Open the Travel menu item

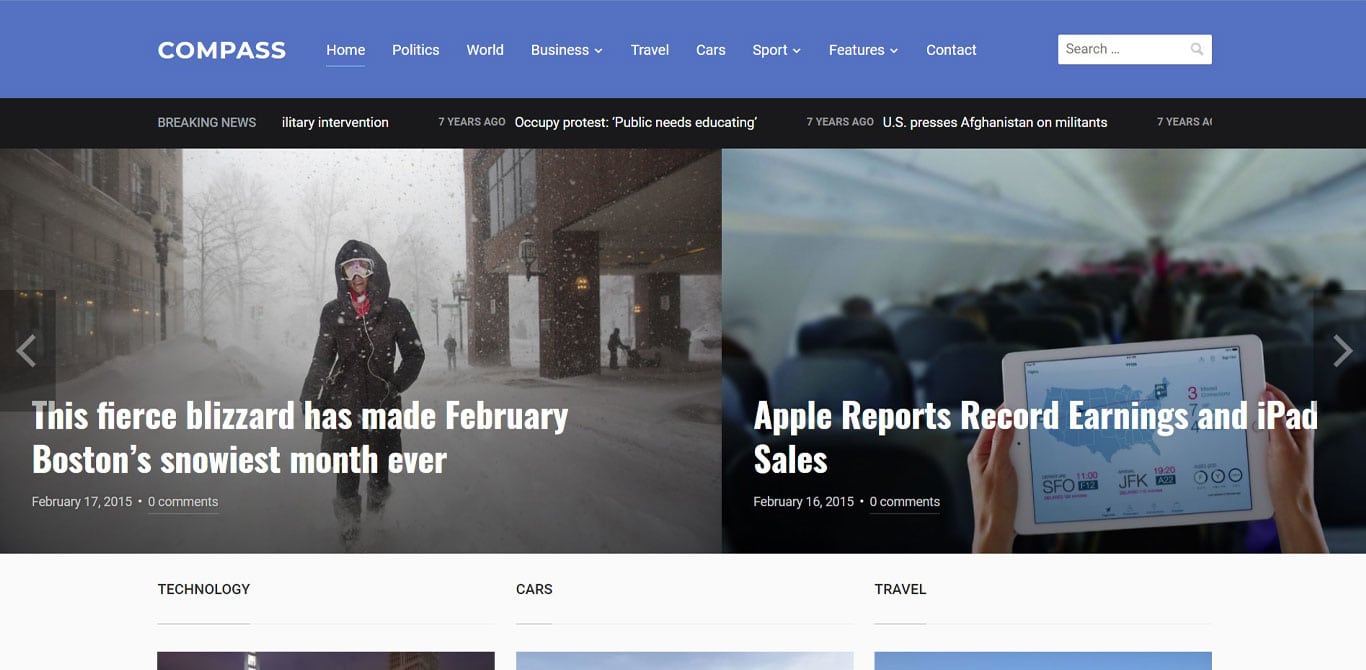(x=650, y=50)
